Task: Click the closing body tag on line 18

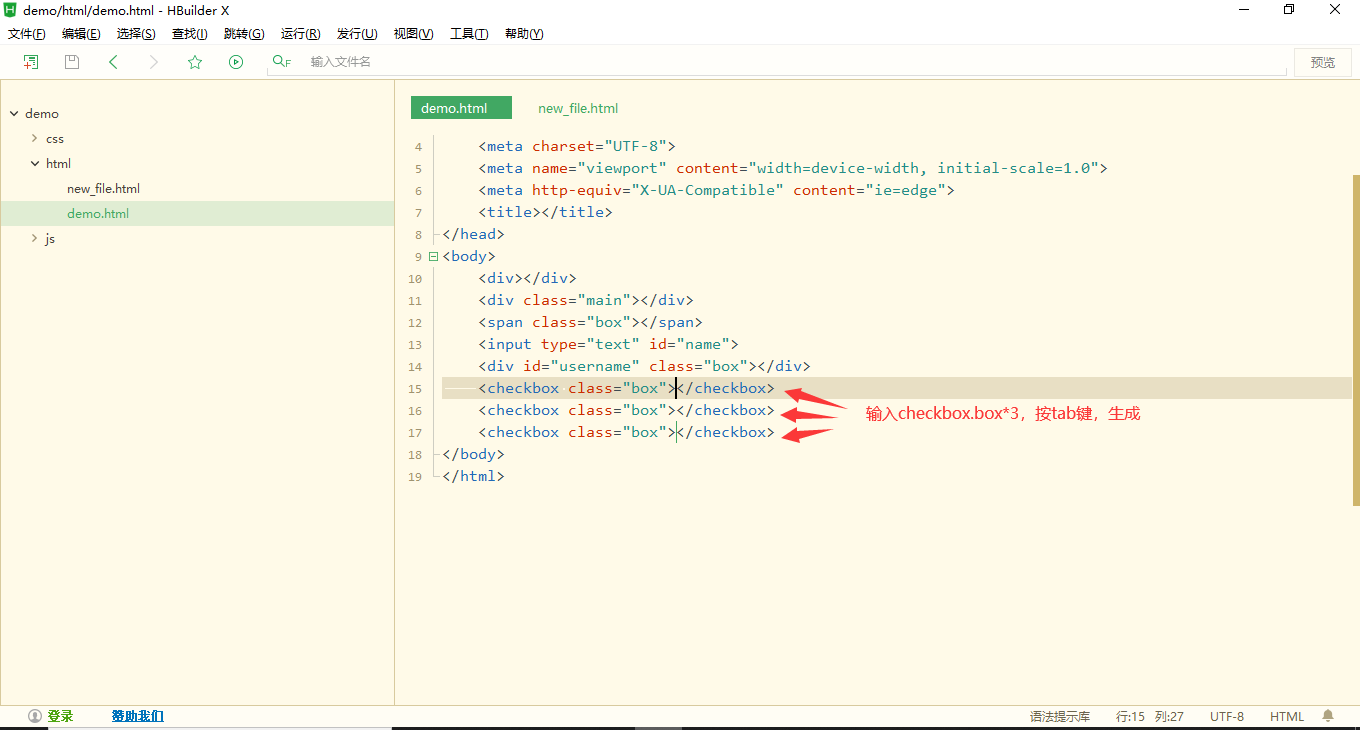Action: tap(473, 454)
